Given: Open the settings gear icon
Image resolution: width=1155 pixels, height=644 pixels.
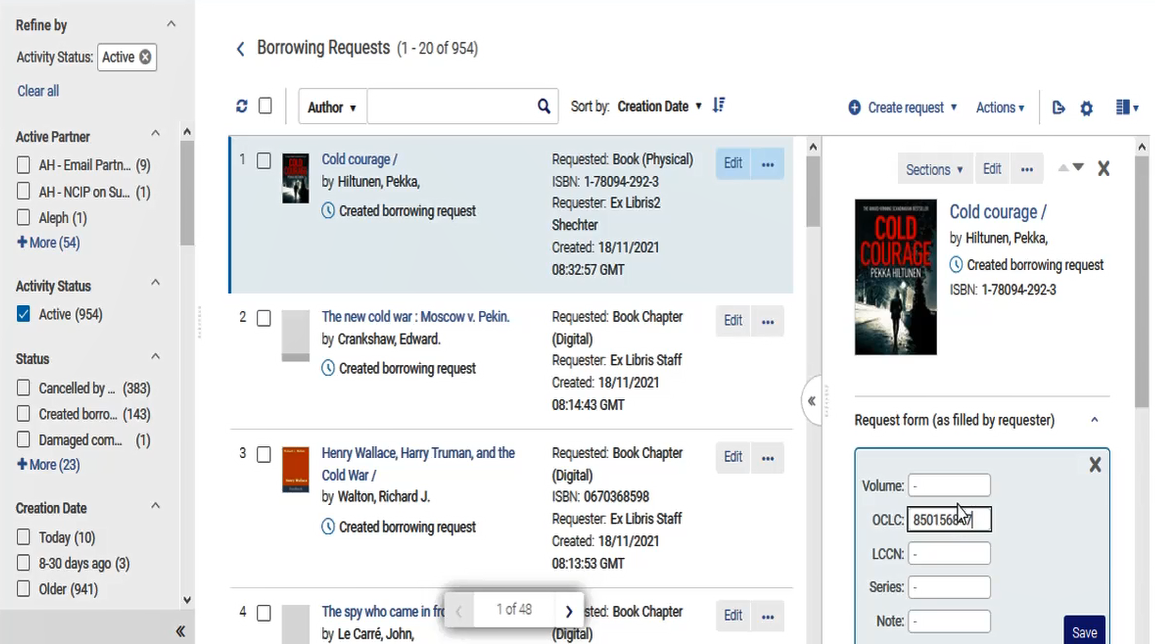Looking at the screenshot, I should 1086,108.
